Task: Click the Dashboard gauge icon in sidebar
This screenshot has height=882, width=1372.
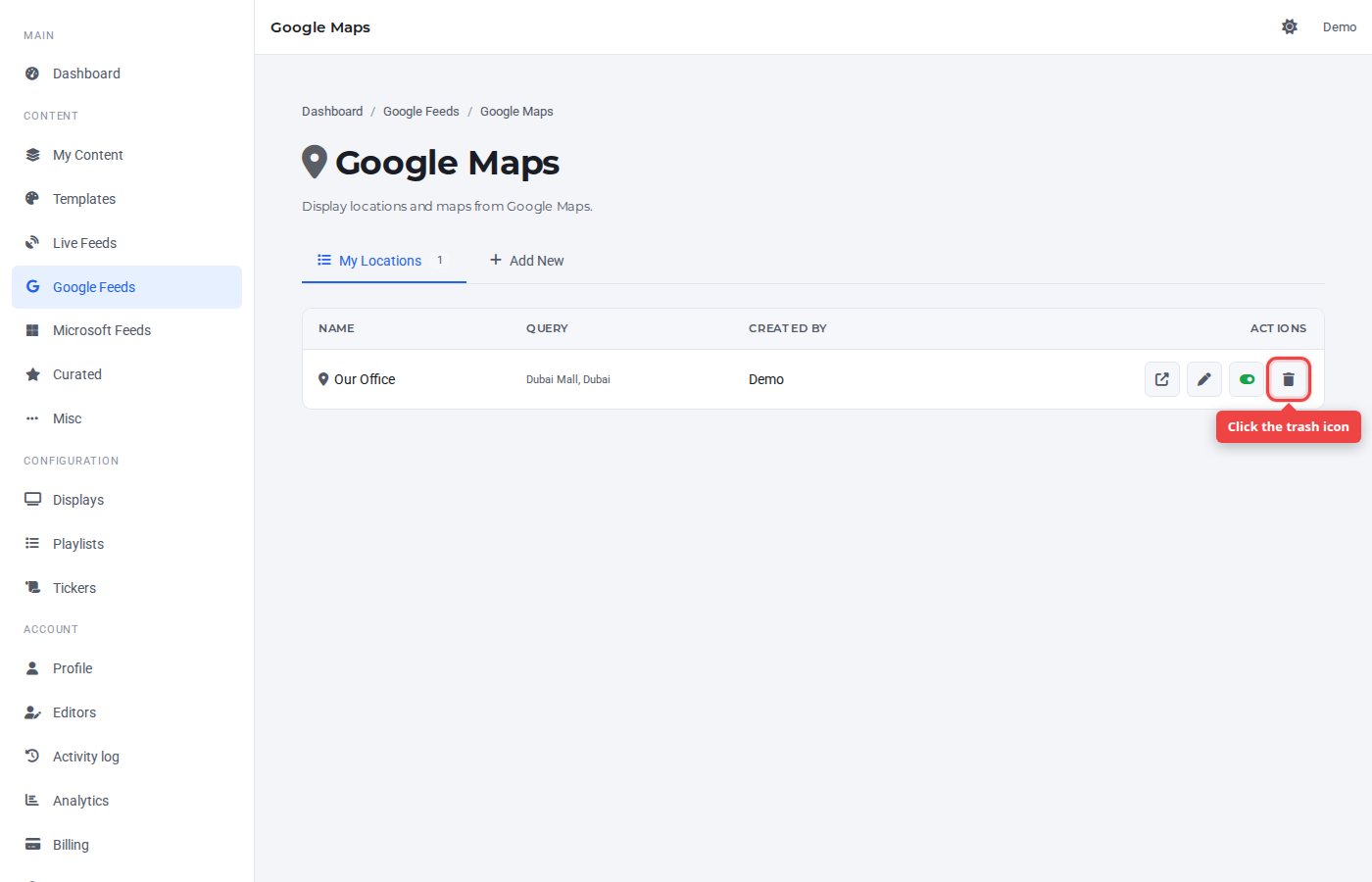Action: coord(32,73)
